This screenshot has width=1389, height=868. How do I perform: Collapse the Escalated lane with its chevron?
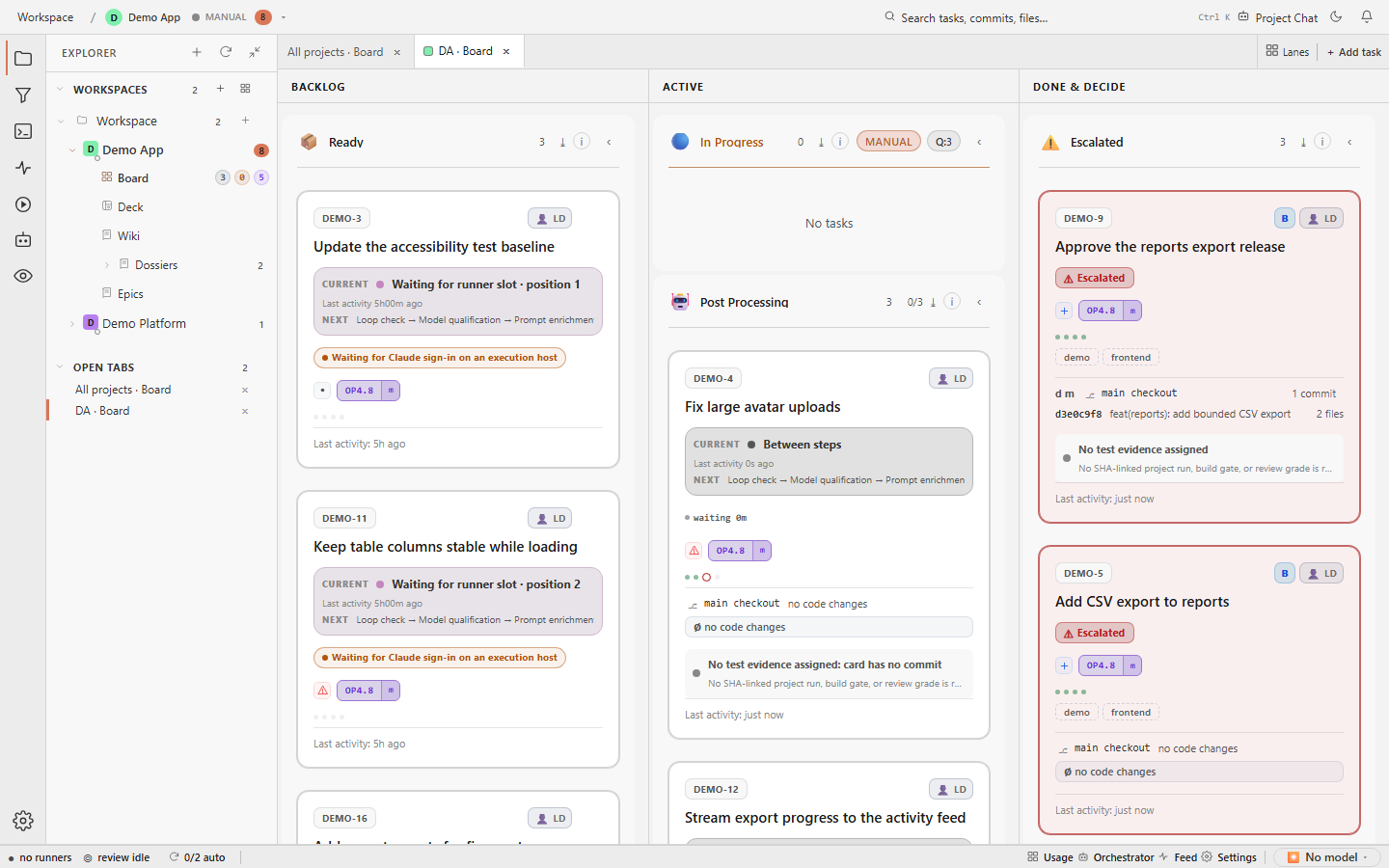(1349, 142)
